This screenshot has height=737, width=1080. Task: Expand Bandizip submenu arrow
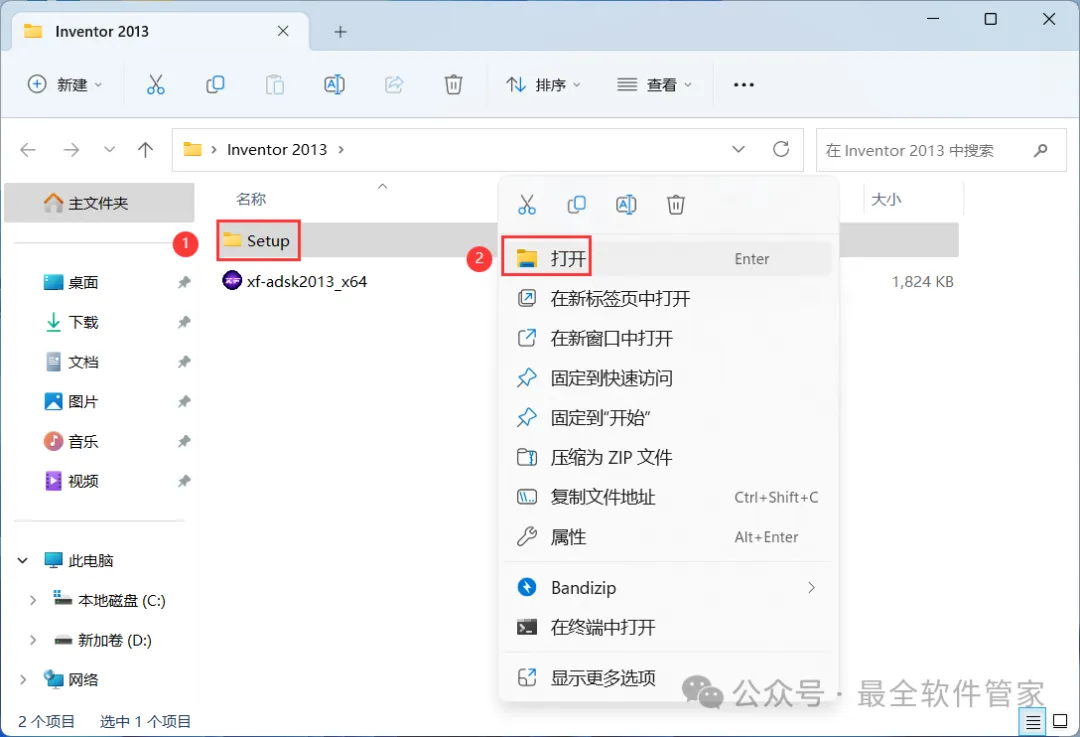click(811, 588)
